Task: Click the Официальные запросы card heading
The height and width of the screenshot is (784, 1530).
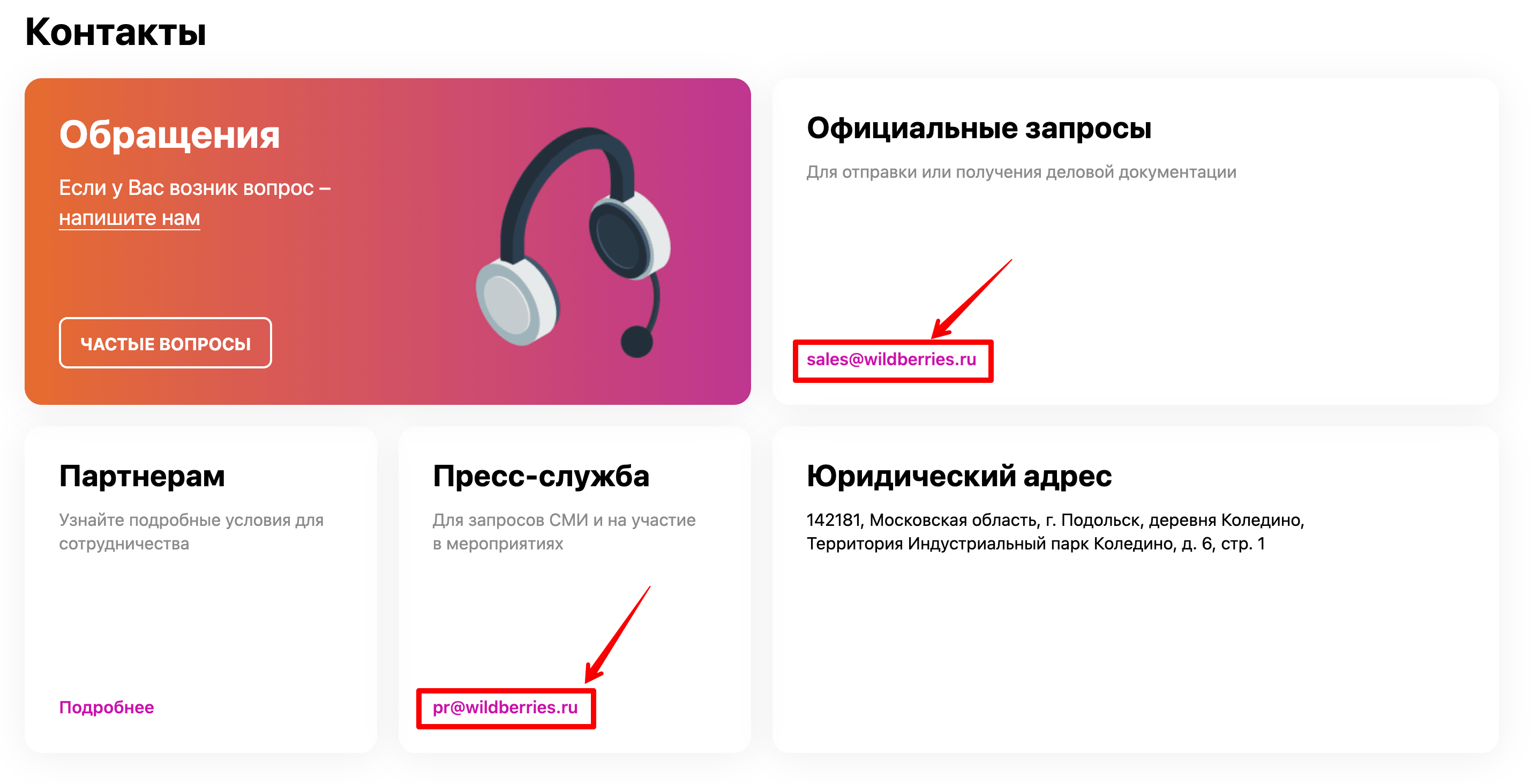Action: pyautogui.click(x=979, y=129)
